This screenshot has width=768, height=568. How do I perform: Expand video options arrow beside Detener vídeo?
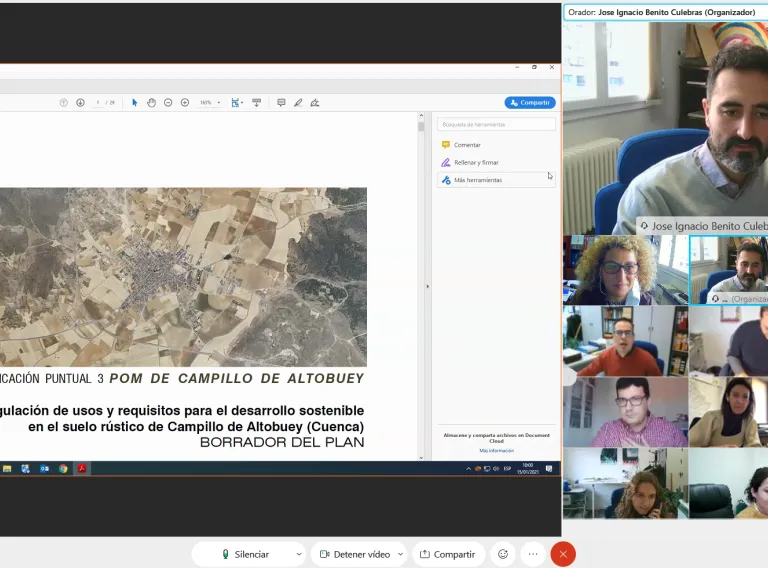click(x=401, y=554)
